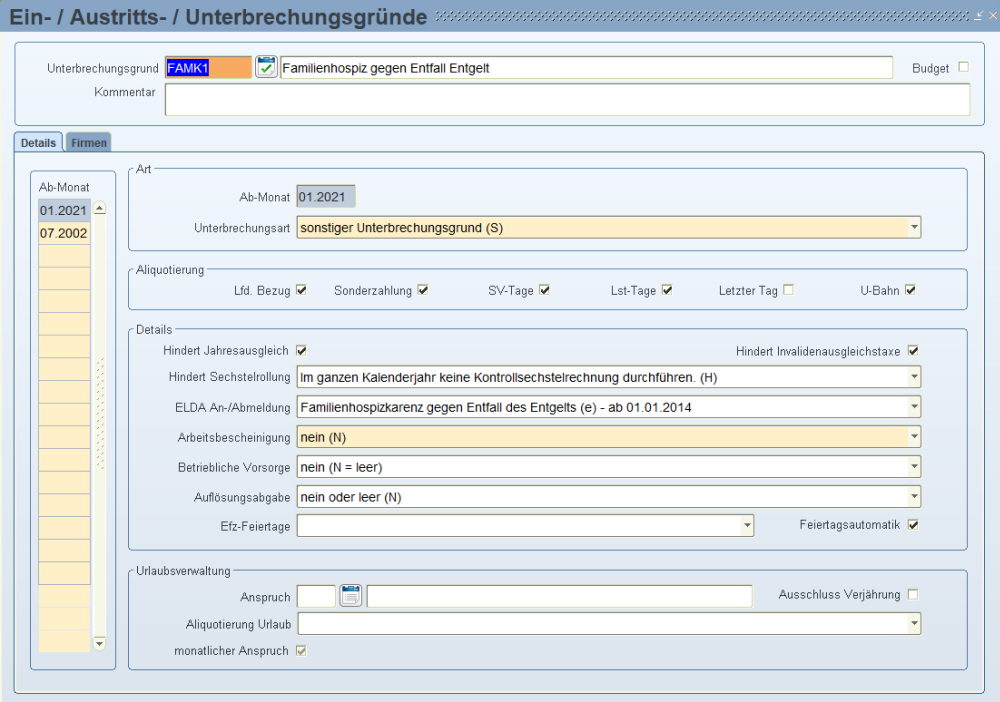The height and width of the screenshot is (702, 1000).
Task: Toggle Lst-Tage checkbox
Action: click(x=667, y=290)
